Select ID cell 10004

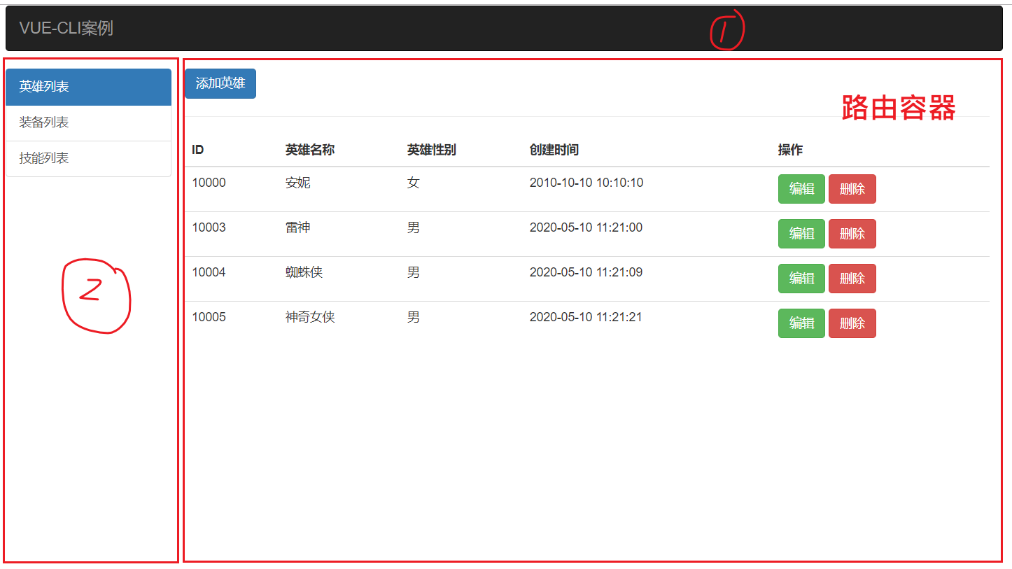pyautogui.click(x=208, y=272)
